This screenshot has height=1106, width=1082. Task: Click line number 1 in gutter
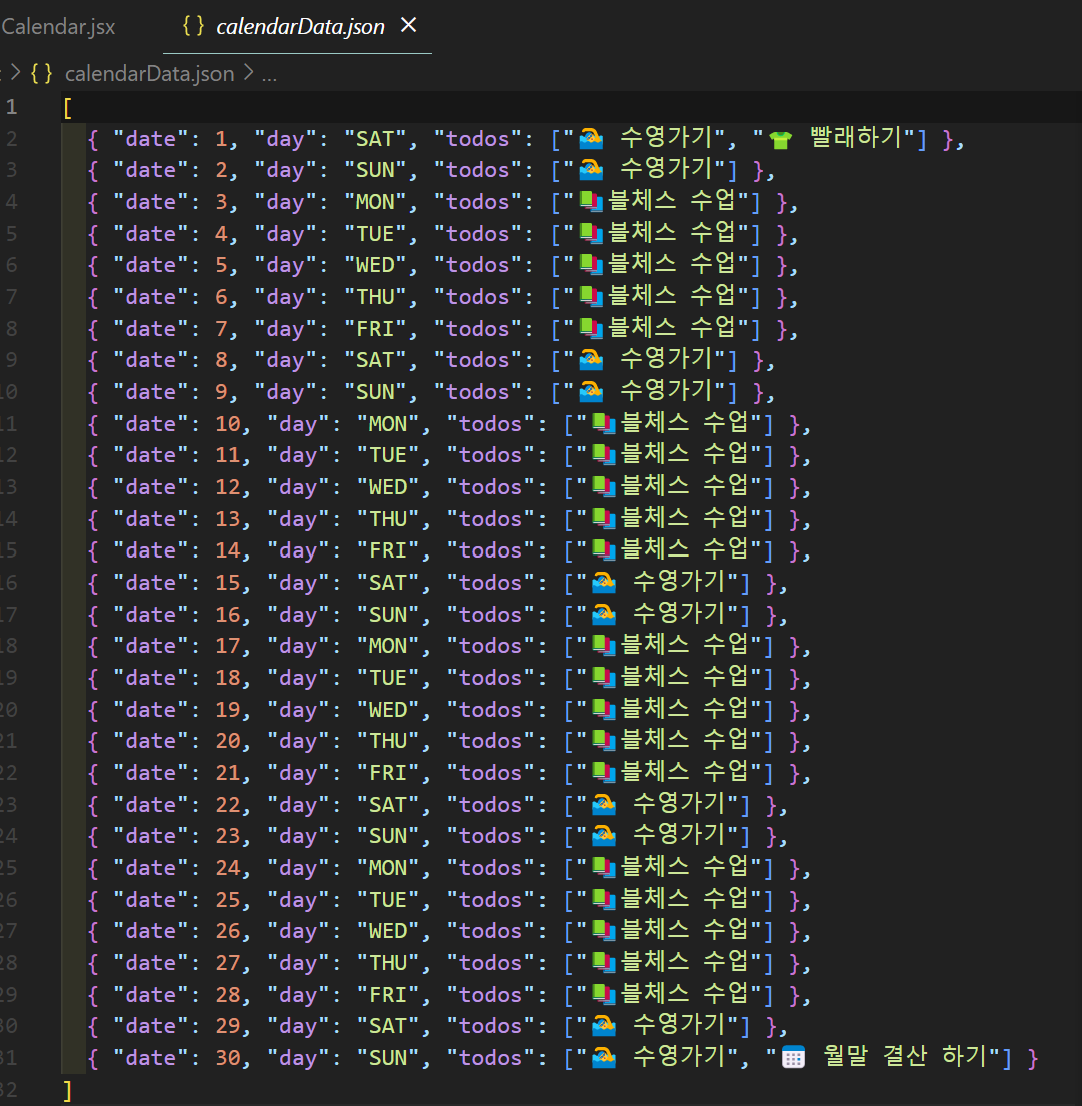click(x=12, y=107)
